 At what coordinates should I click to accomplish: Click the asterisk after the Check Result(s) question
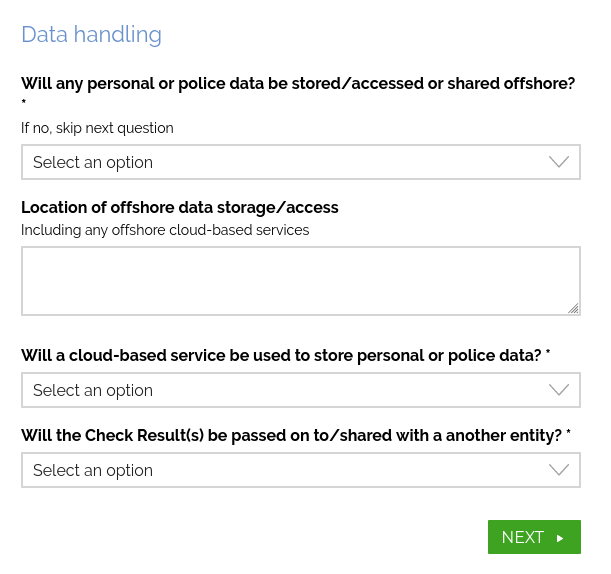568,435
